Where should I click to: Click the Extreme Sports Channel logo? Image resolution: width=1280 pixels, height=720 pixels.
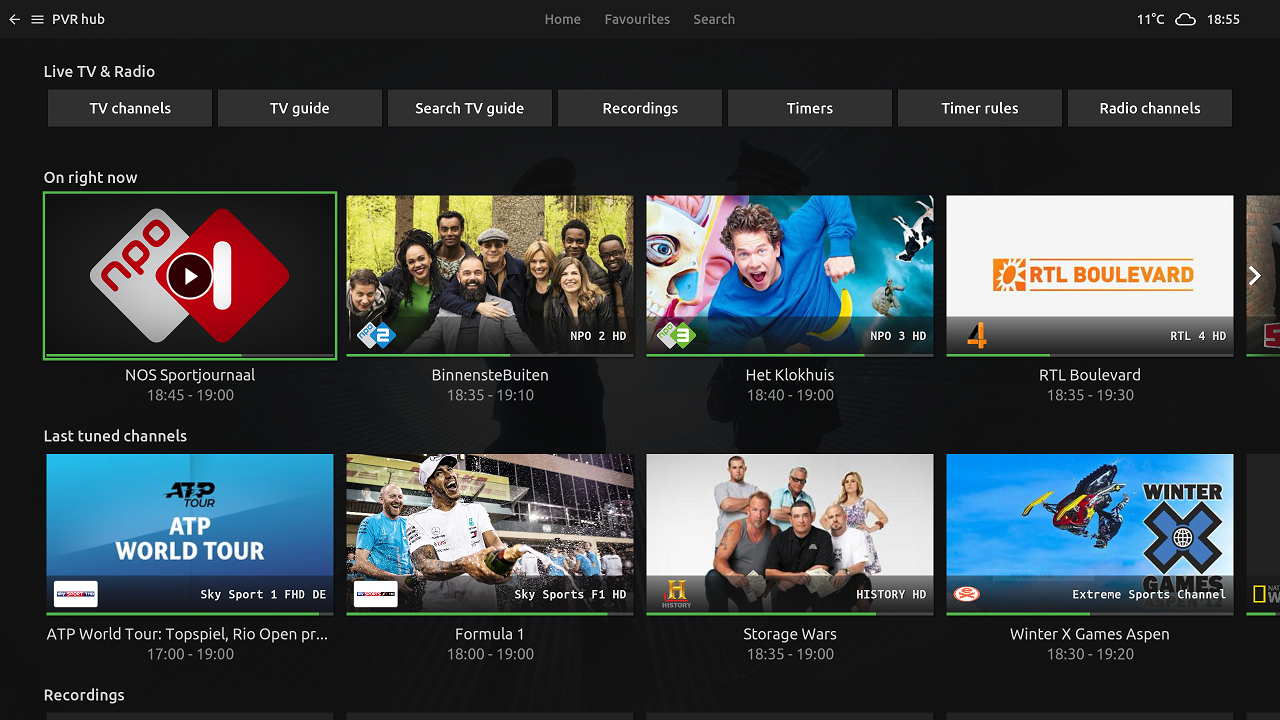coord(967,594)
